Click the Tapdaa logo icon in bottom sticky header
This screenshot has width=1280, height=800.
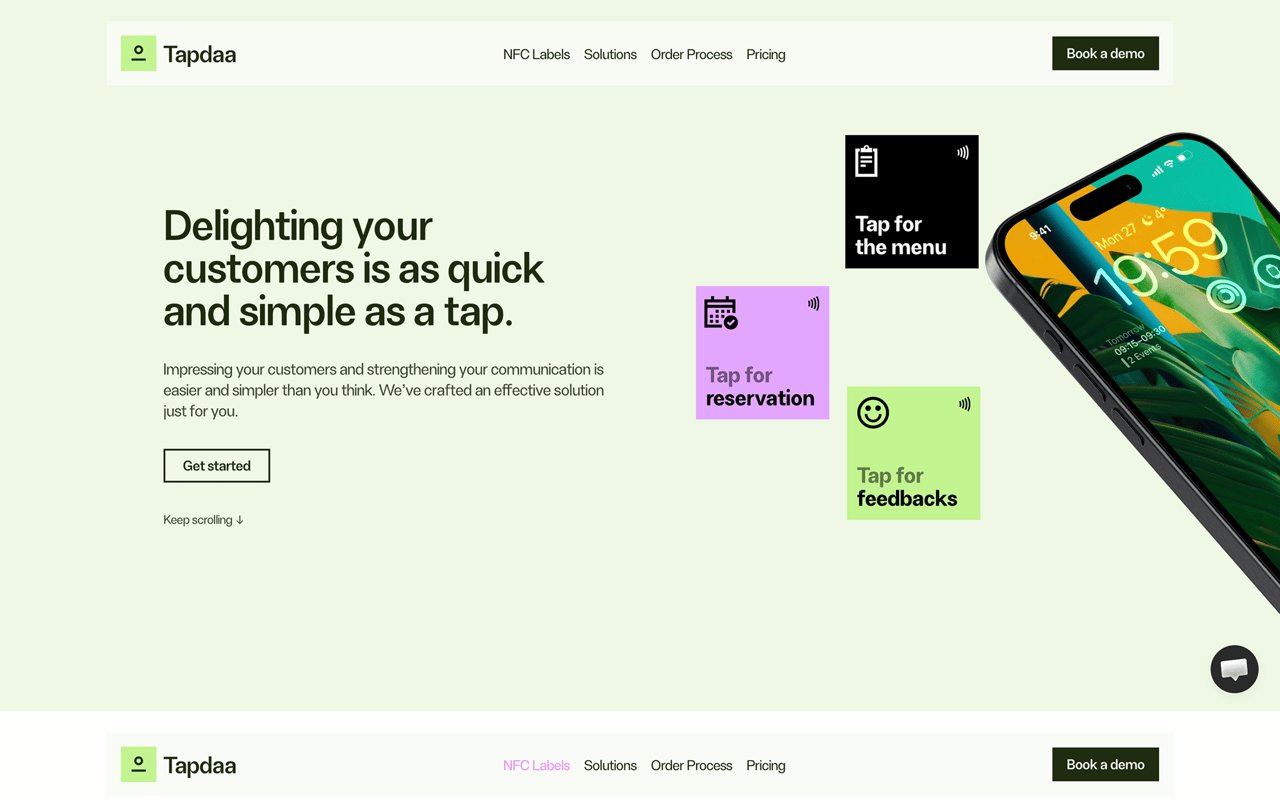point(138,764)
